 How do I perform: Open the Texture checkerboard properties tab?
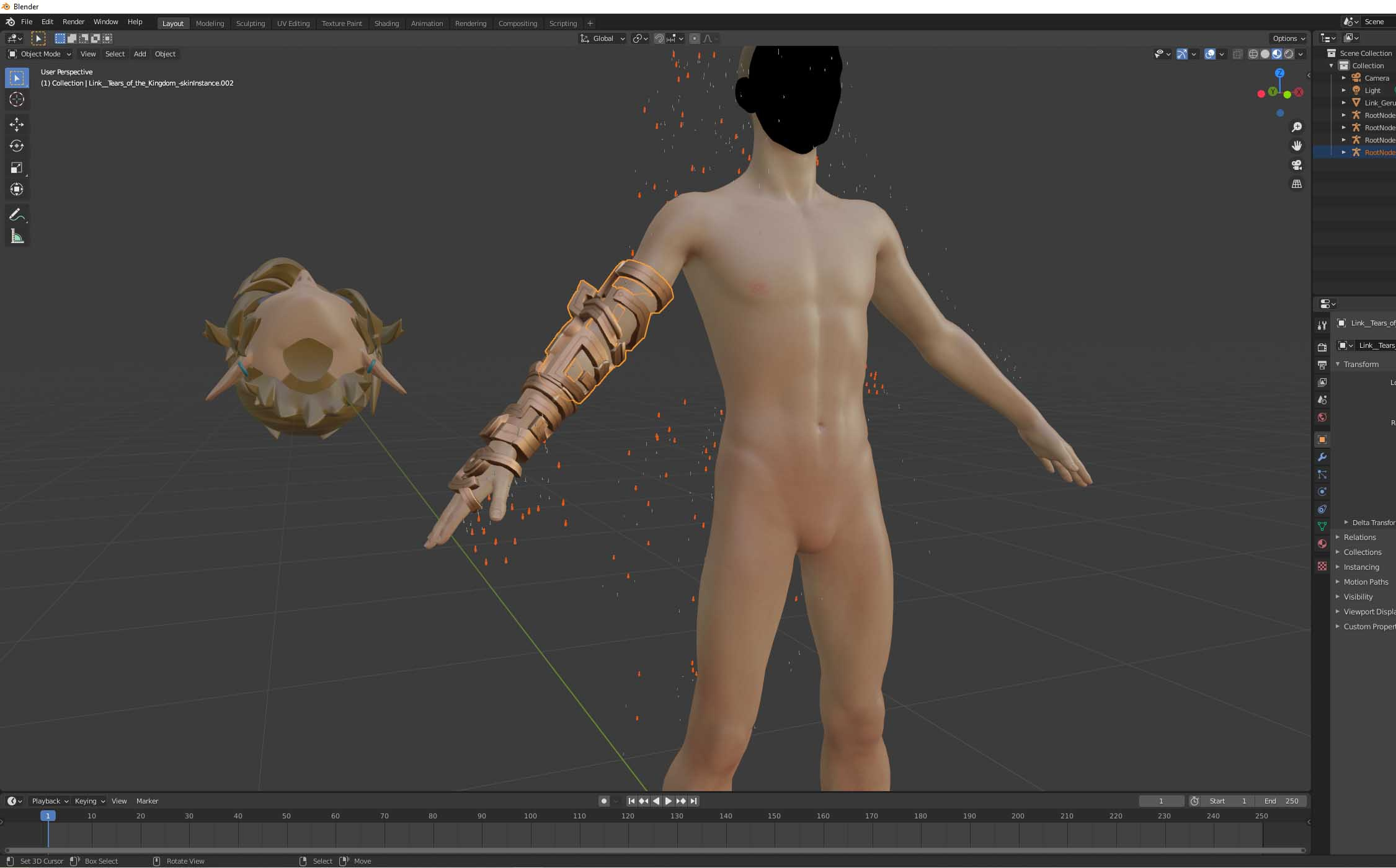pyautogui.click(x=1322, y=566)
